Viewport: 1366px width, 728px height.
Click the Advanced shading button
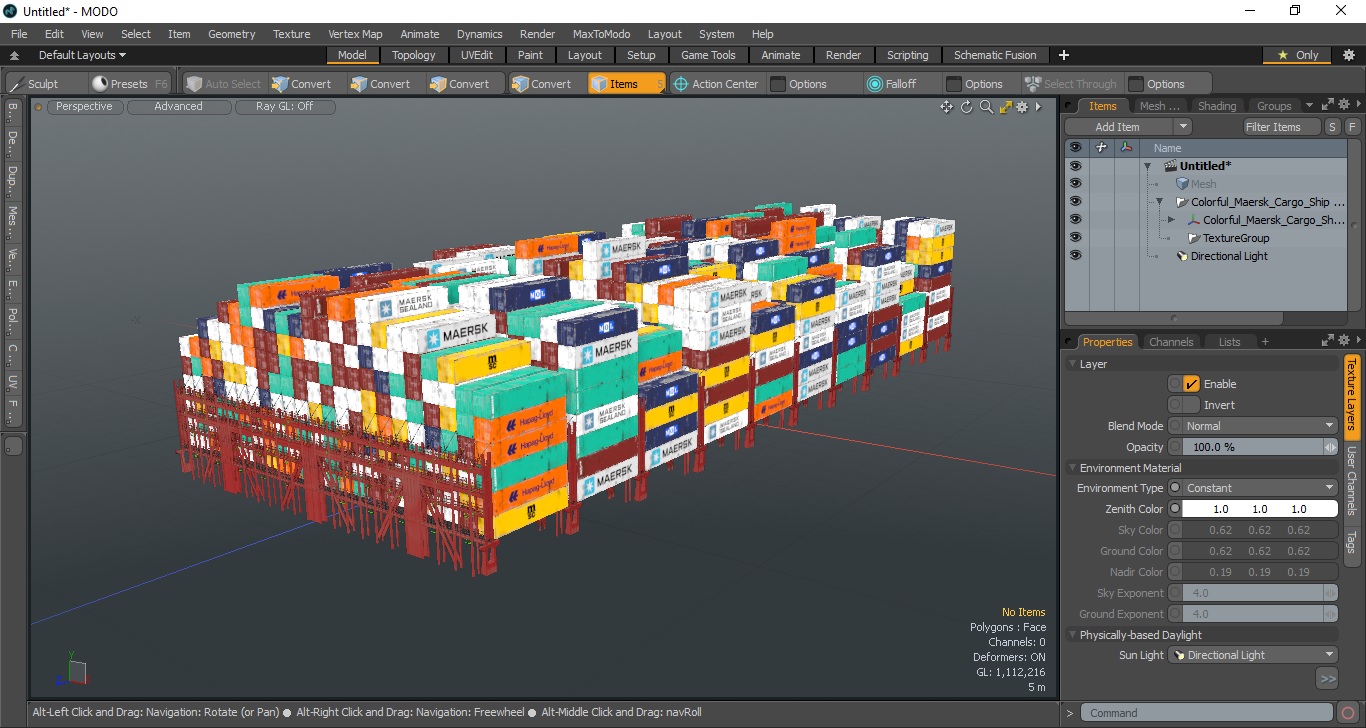[x=178, y=106]
